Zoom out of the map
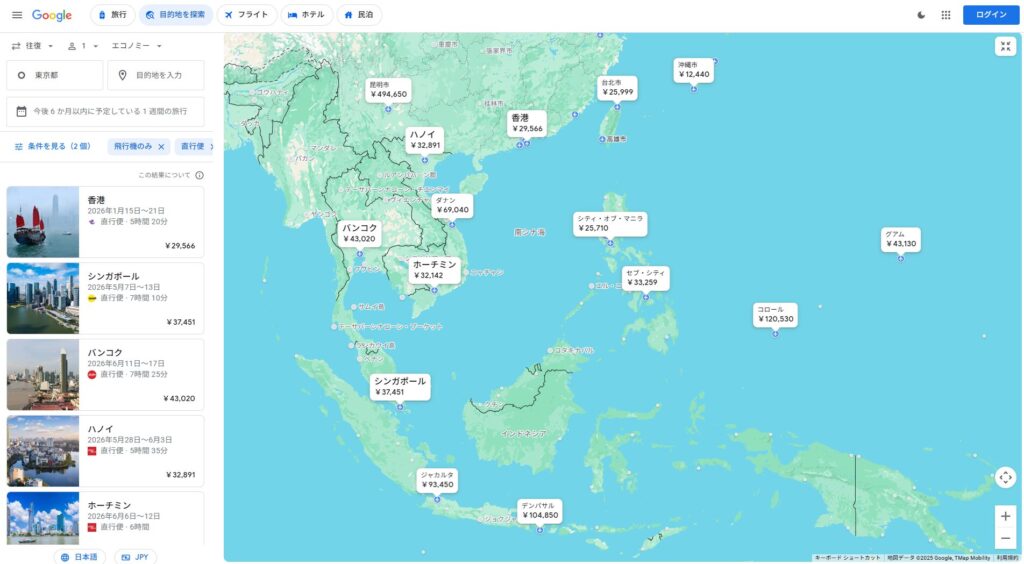The width and height of the screenshot is (1024, 564). point(1005,539)
